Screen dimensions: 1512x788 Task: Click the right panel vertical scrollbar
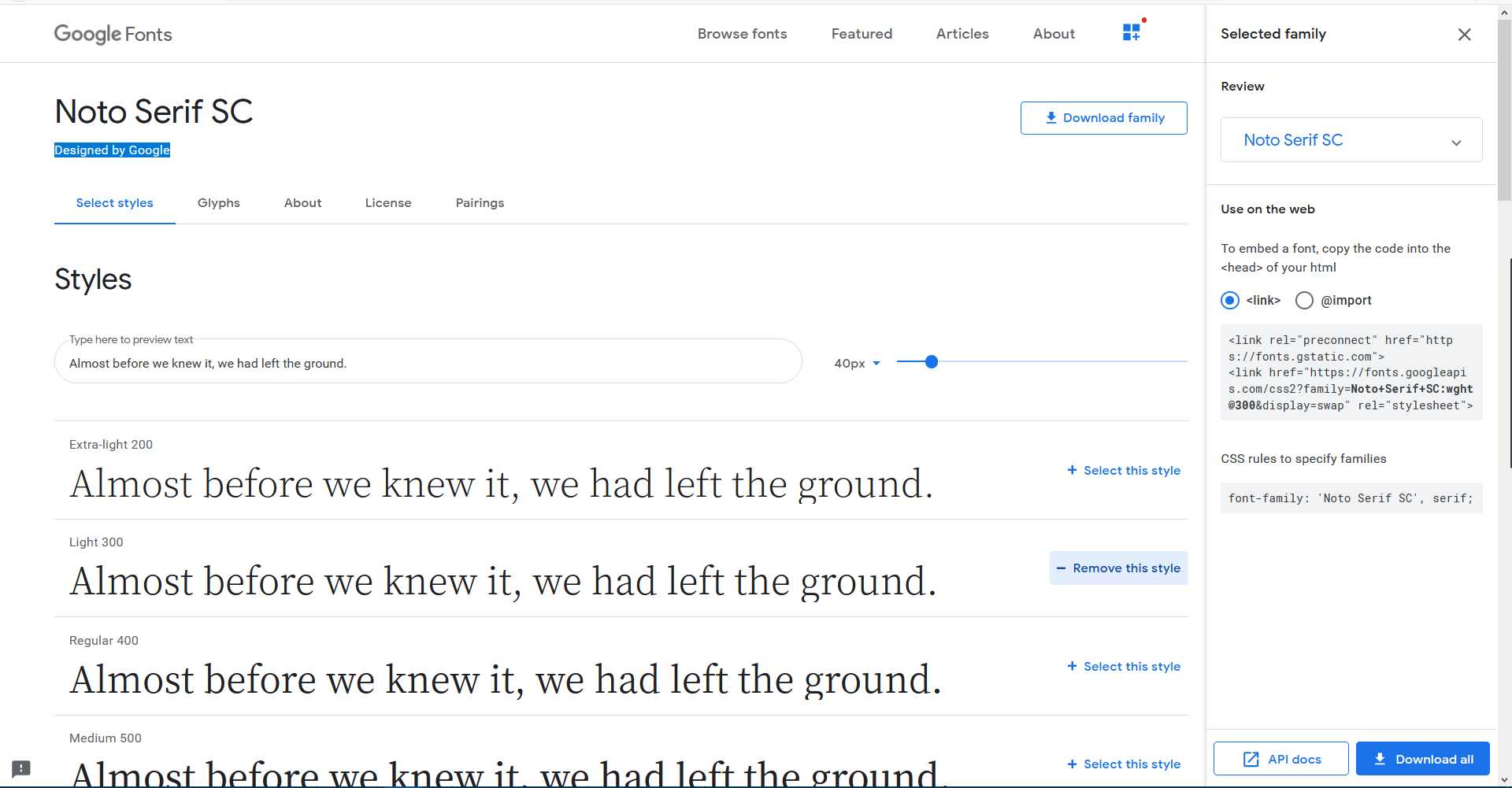click(1504, 110)
